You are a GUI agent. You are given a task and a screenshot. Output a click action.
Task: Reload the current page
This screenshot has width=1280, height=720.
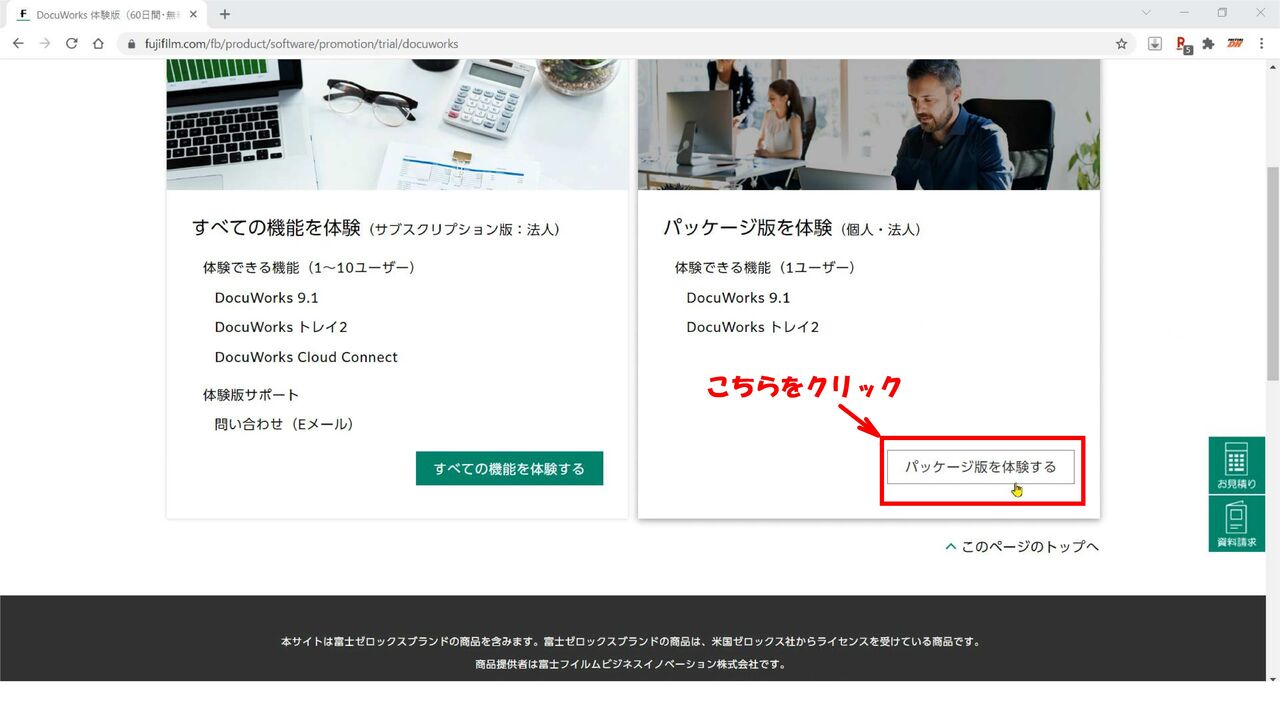[72, 44]
